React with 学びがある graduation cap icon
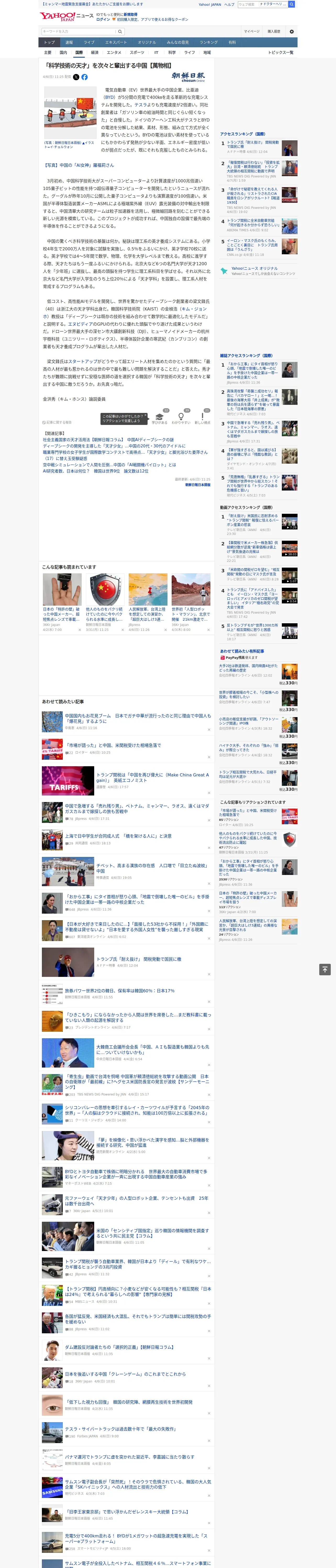 (x=160, y=416)
